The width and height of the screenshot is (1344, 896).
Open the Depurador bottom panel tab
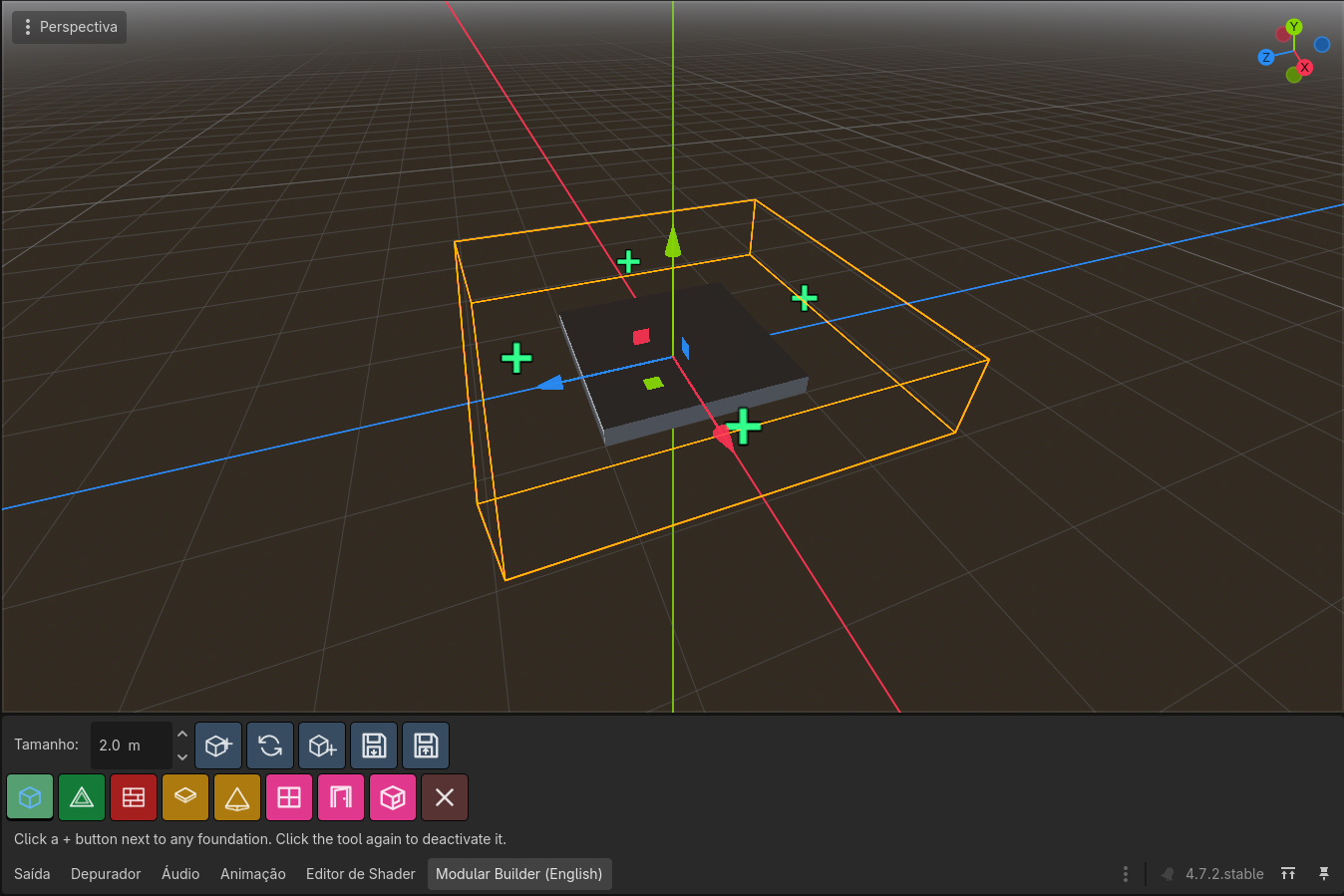click(x=106, y=874)
